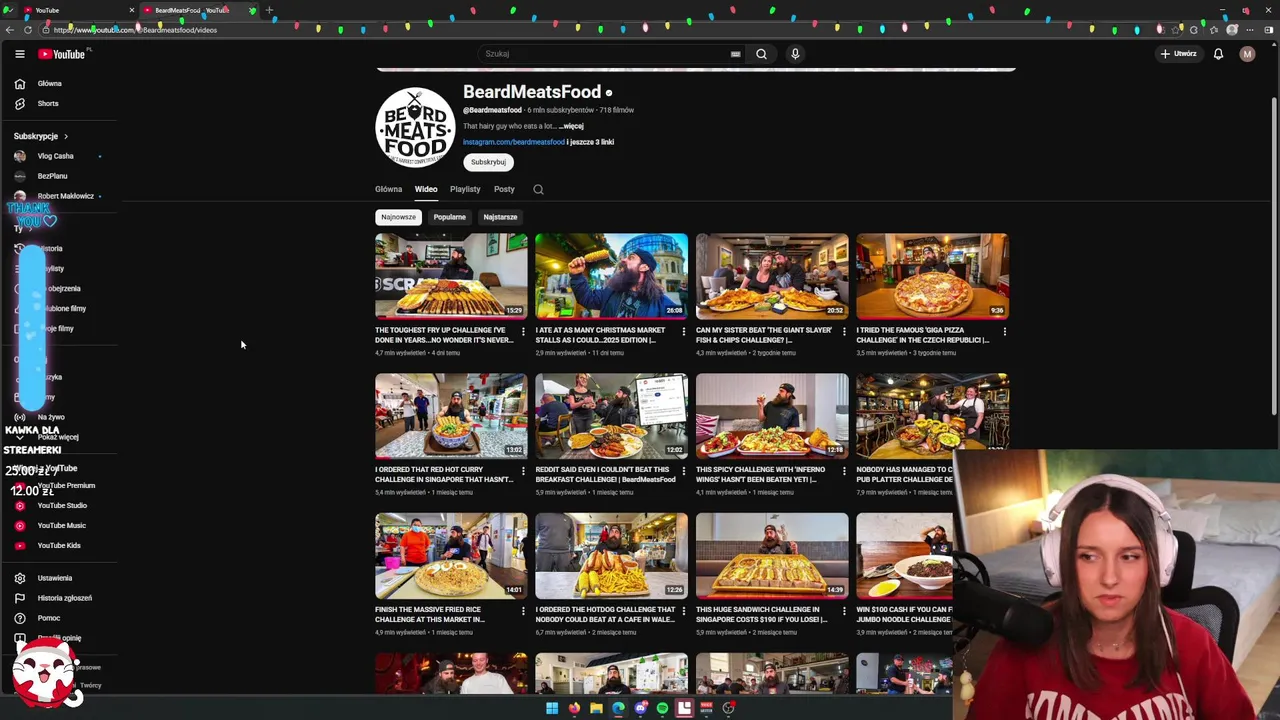Screen dimensions: 1280x720
Task: Start voice search with microphone icon
Action: 795,54
